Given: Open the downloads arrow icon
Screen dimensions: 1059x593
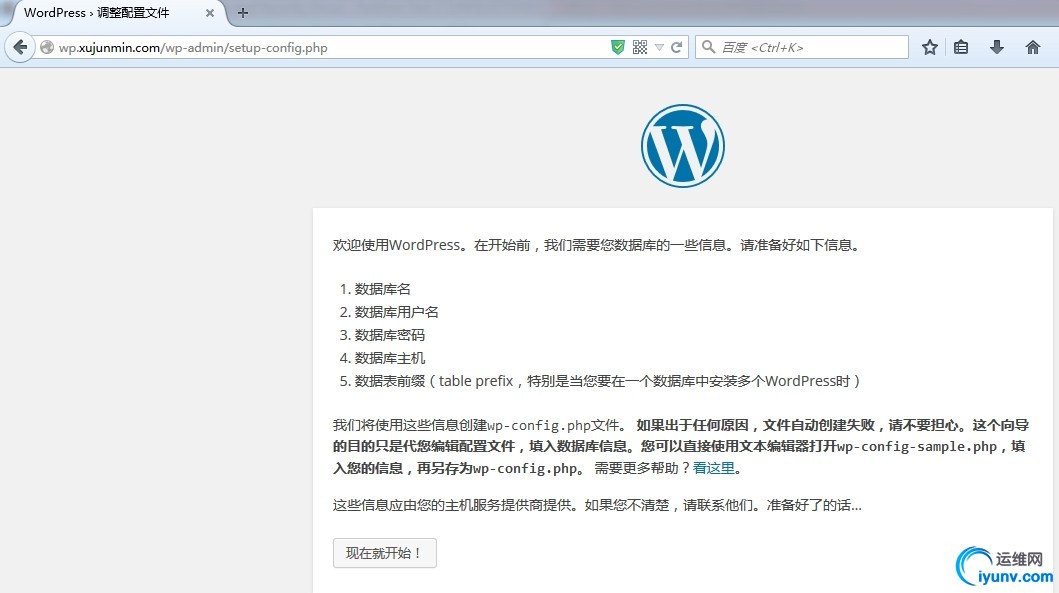Looking at the screenshot, I should pos(997,47).
